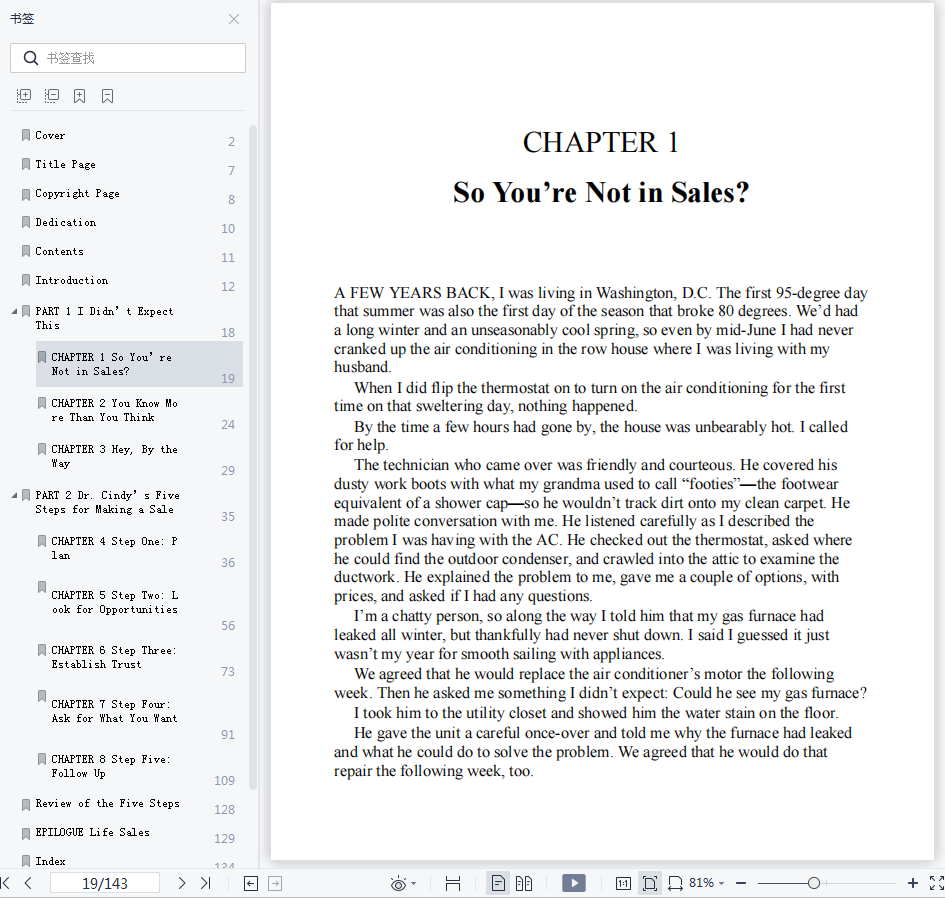Switch to single page view
The image size is (945, 898).
498,884
